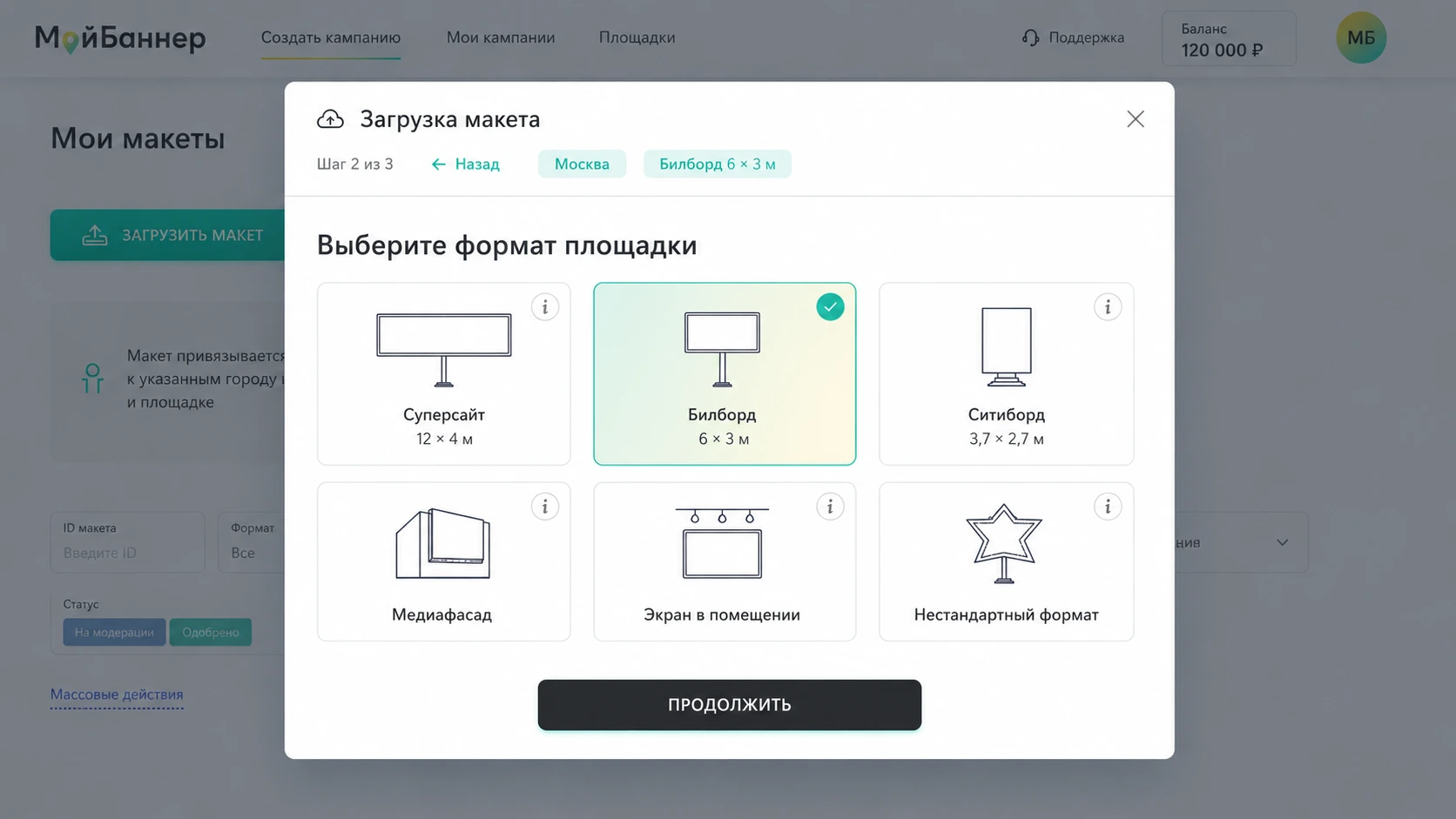Open the Создать кампанию tab
Image resolution: width=1456 pixels, height=819 pixels.
[331, 37]
